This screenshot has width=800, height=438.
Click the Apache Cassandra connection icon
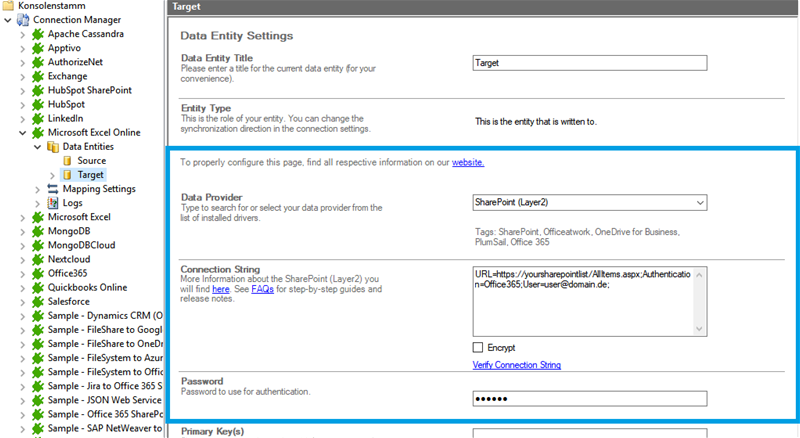pyautogui.click(x=39, y=34)
